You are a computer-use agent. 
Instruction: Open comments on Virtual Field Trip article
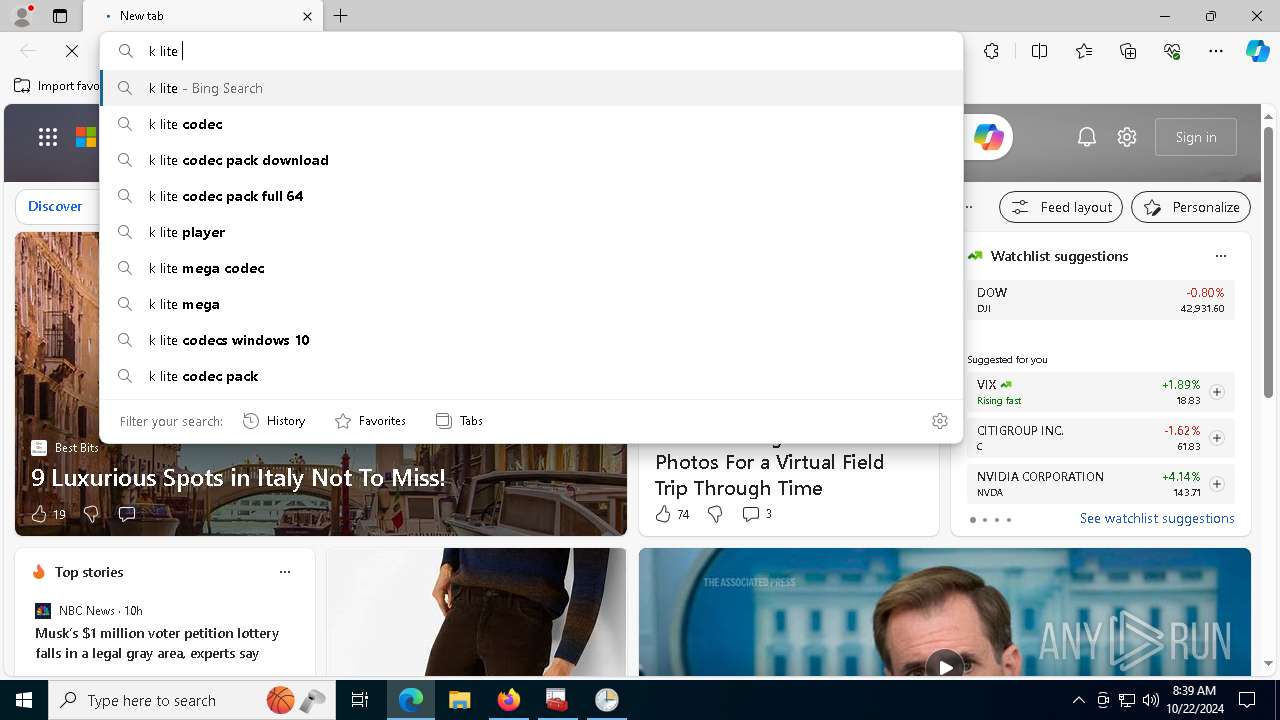pos(757,514)
